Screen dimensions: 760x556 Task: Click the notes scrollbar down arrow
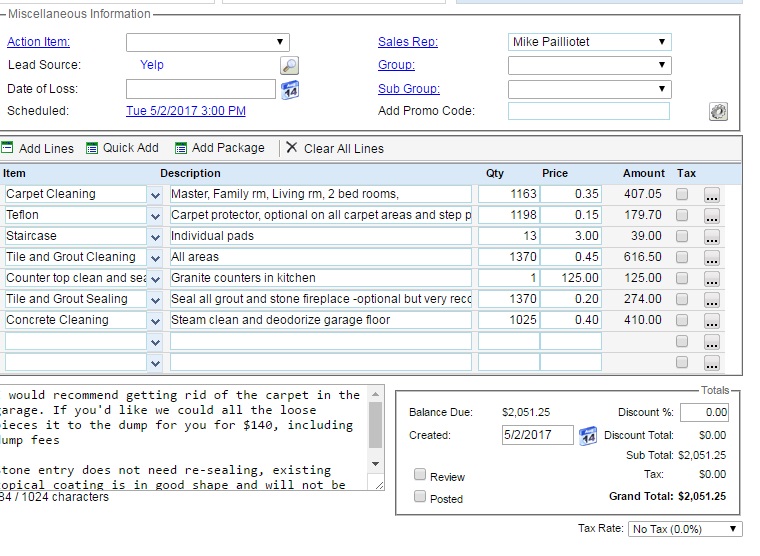375,464
